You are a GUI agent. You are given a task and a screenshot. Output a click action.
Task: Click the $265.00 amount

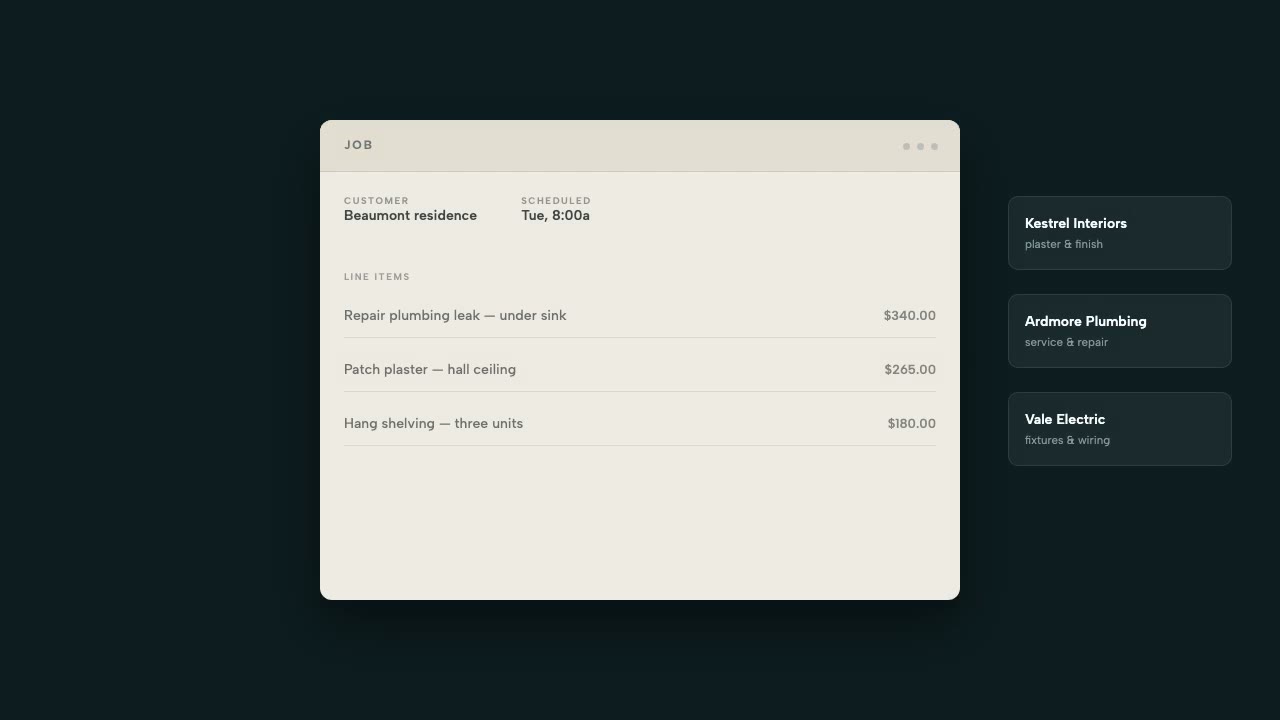tap(910, 369)
